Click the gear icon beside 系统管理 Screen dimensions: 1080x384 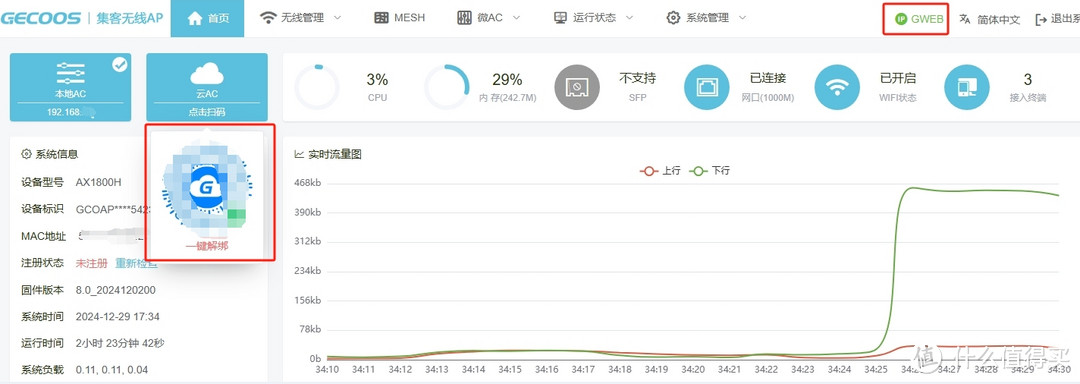point(673,19)
